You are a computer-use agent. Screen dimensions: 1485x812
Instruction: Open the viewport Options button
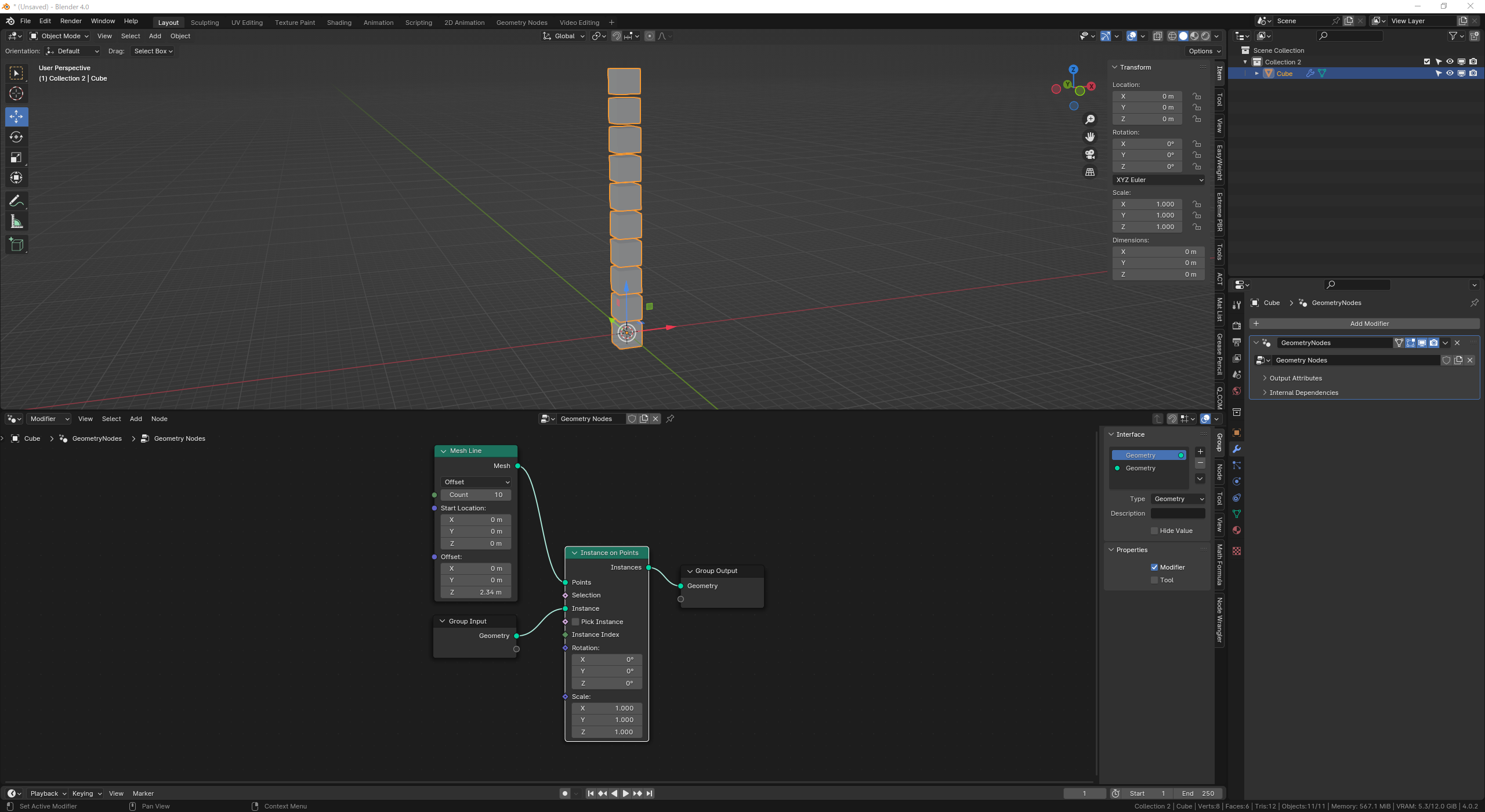coord(1204,51)
